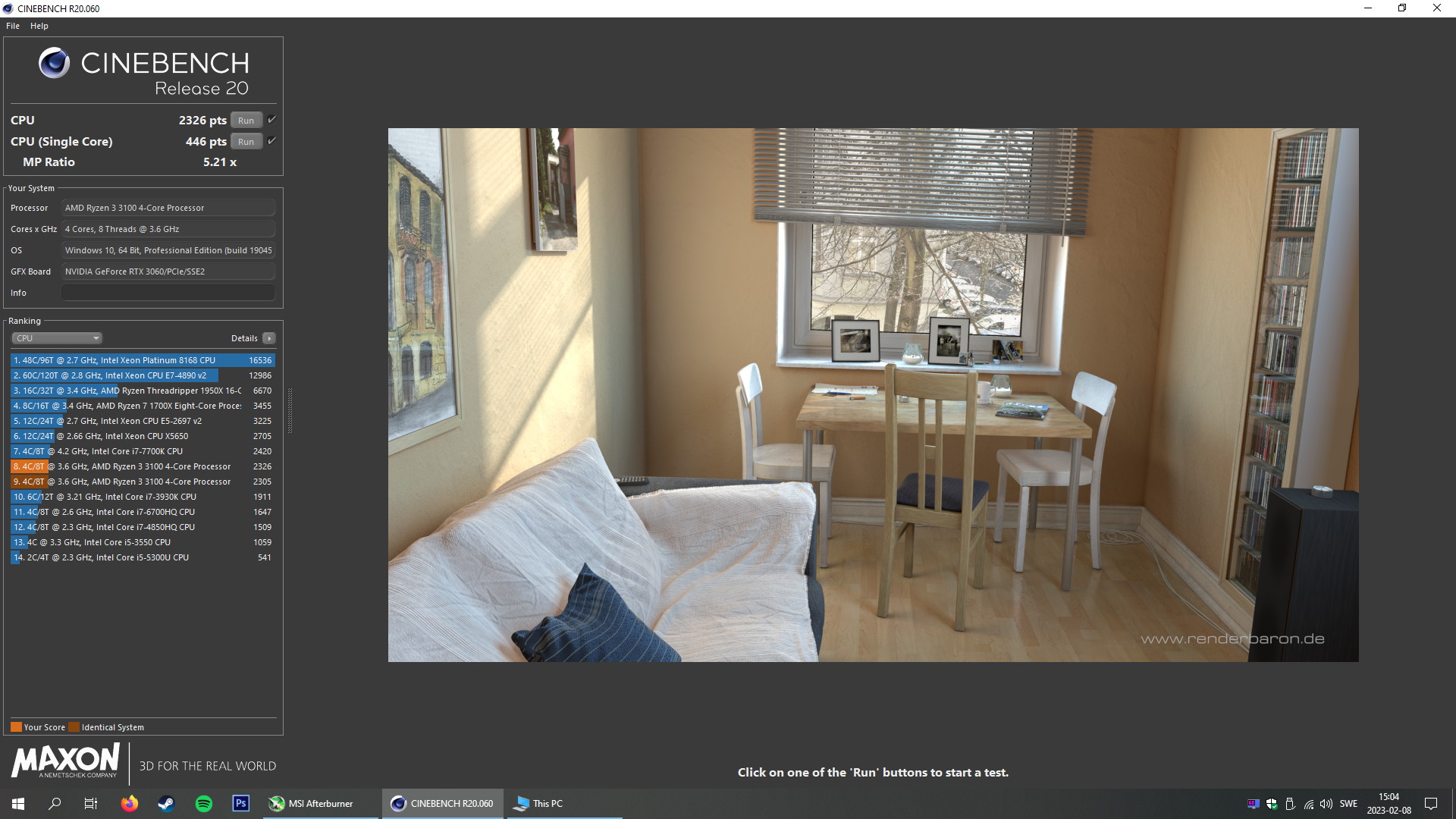Click the Your Score orange swatch
This screenshot has height=819, width=1456.
[16, 727]
